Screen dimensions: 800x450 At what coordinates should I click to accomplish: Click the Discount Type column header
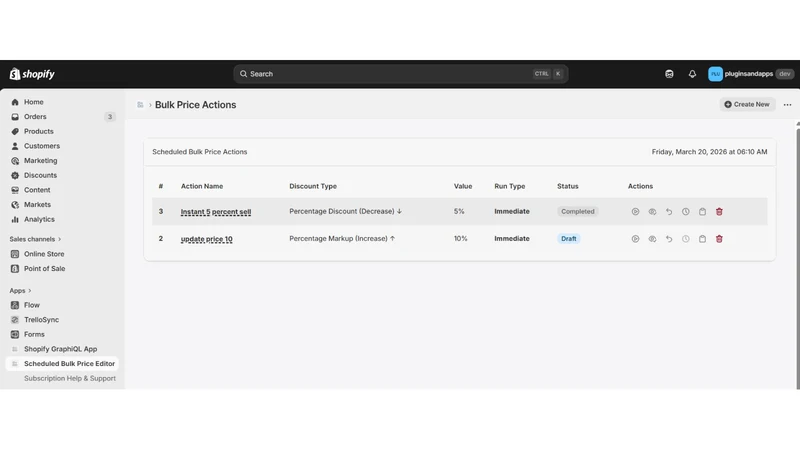313,186
